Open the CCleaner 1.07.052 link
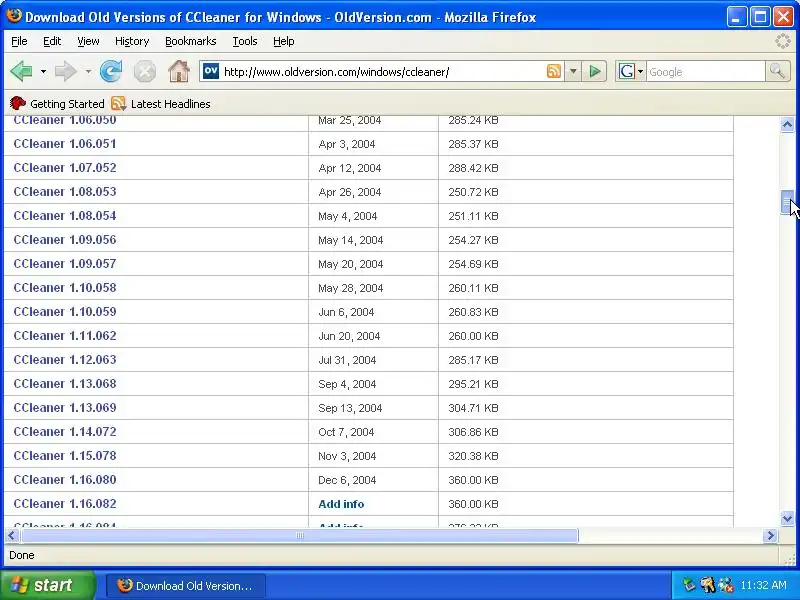 (65, 168)
